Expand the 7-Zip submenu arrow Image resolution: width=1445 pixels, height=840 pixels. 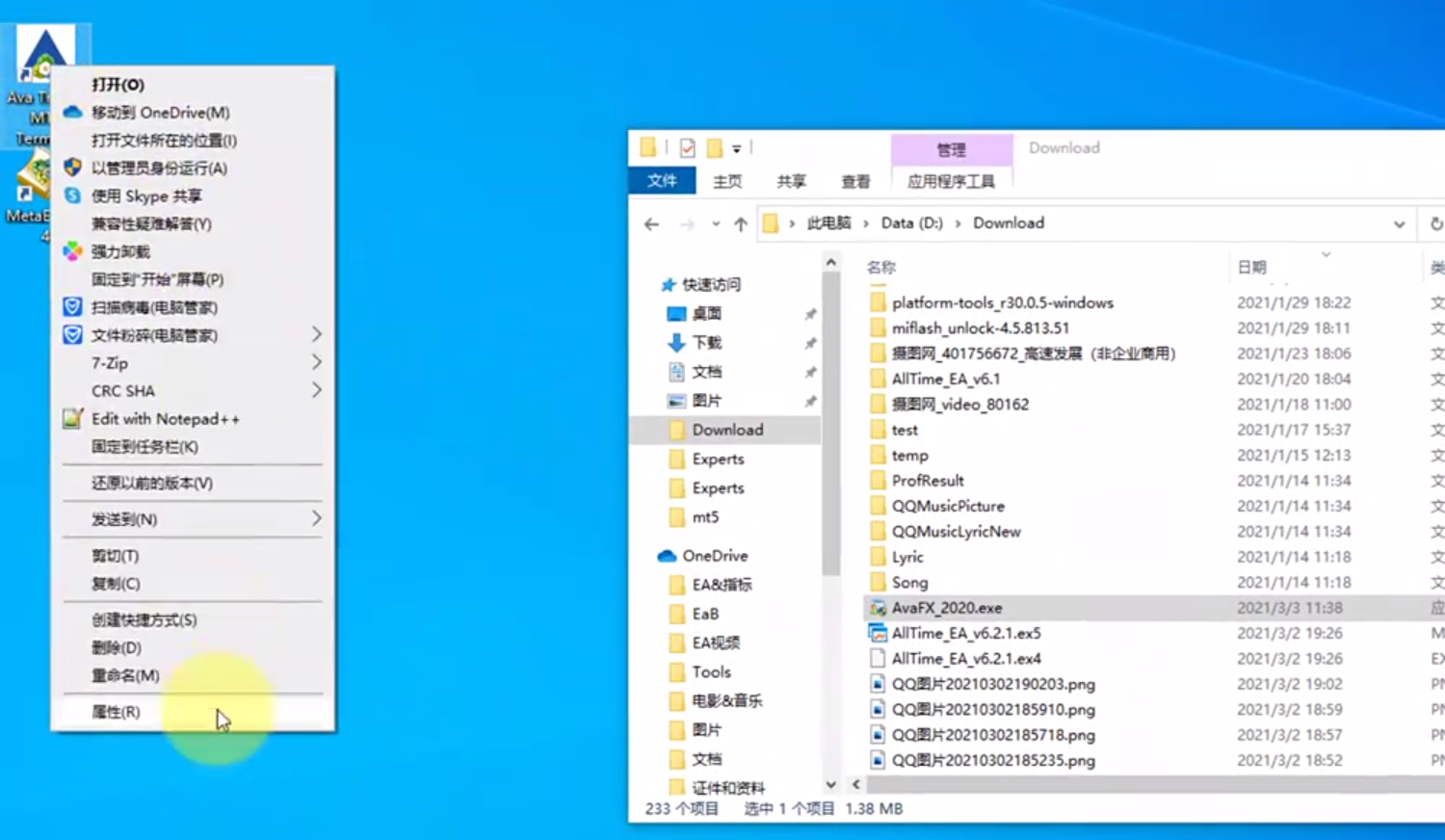pyautogui.click(x=316, y=362)
